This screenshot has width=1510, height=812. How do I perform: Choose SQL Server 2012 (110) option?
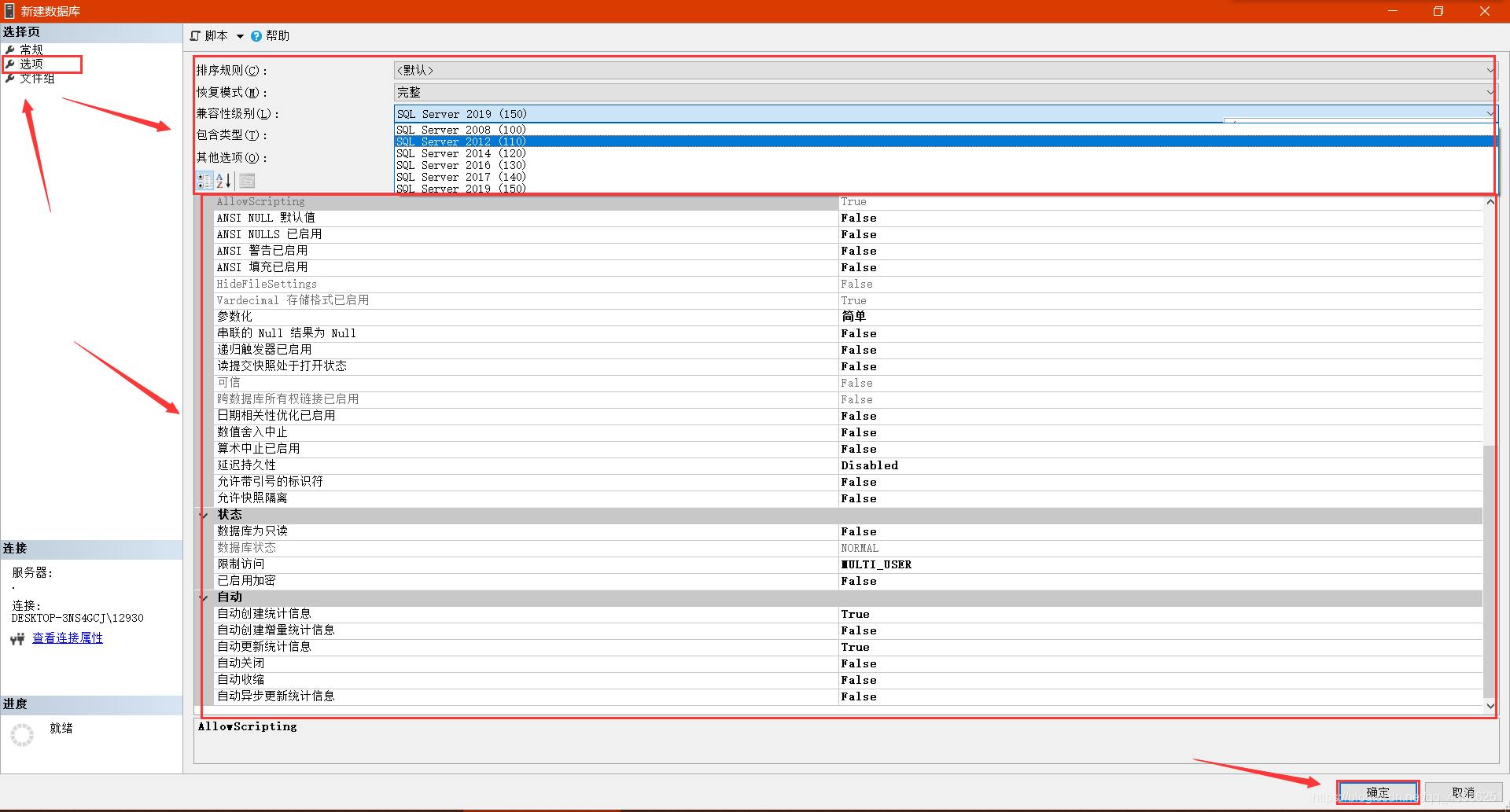944,141
